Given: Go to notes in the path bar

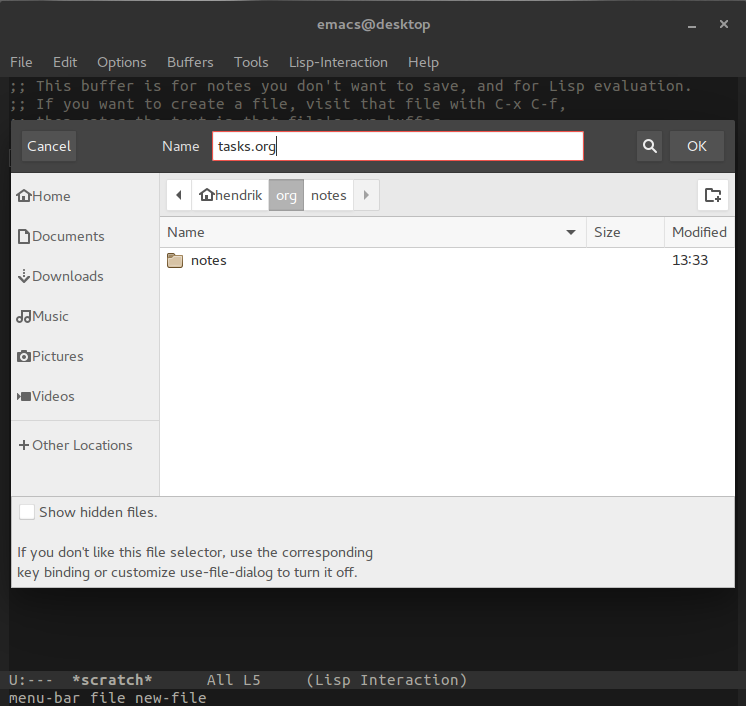Looking at the screenshot, I should (329, 195).
